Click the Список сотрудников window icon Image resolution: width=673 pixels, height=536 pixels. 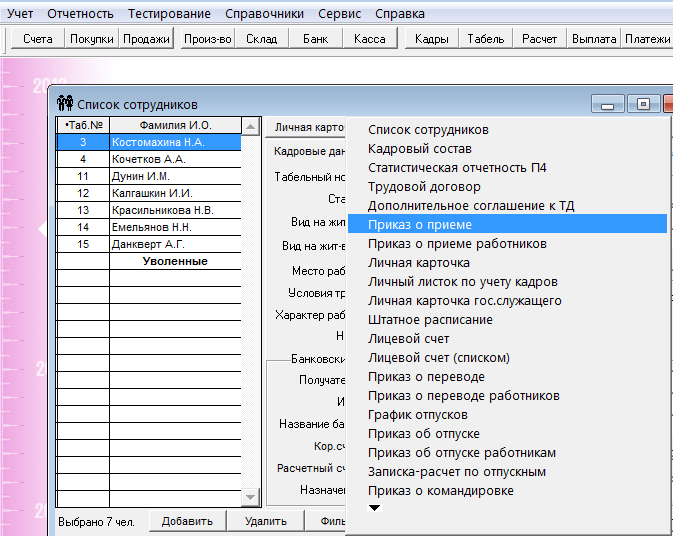pos(65,103)
